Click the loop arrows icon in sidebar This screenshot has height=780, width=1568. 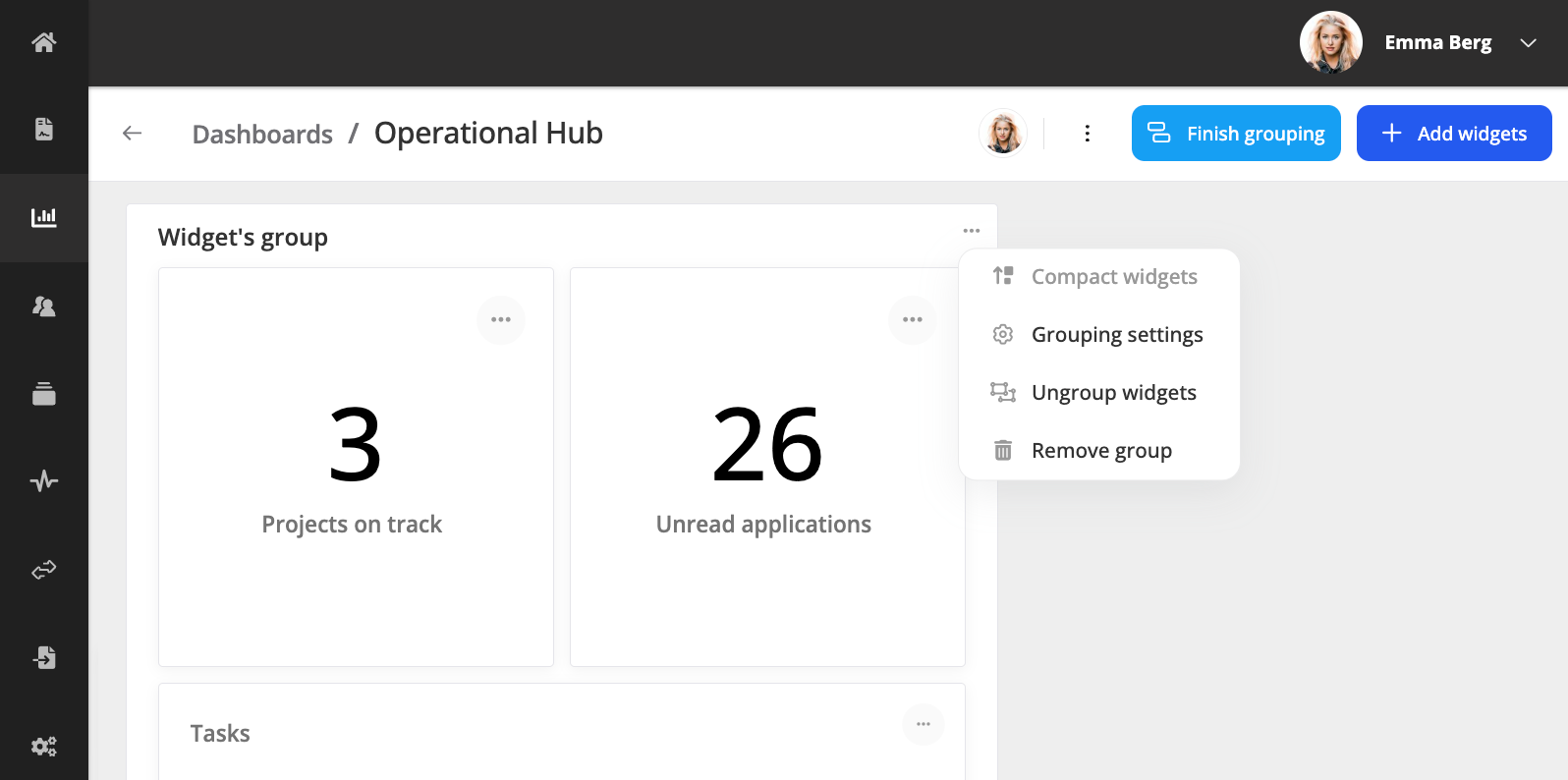pyautogui.click(x=43, y=570)
